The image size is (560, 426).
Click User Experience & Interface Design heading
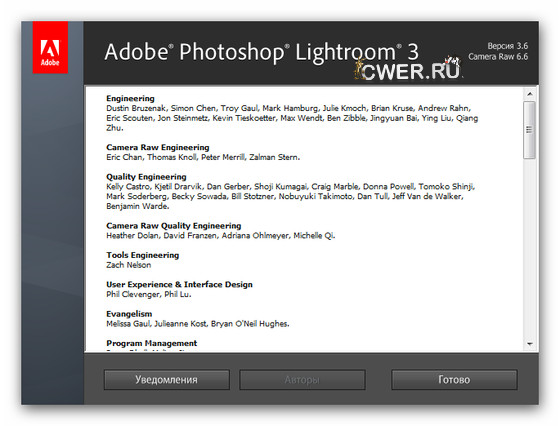(179, 285)
